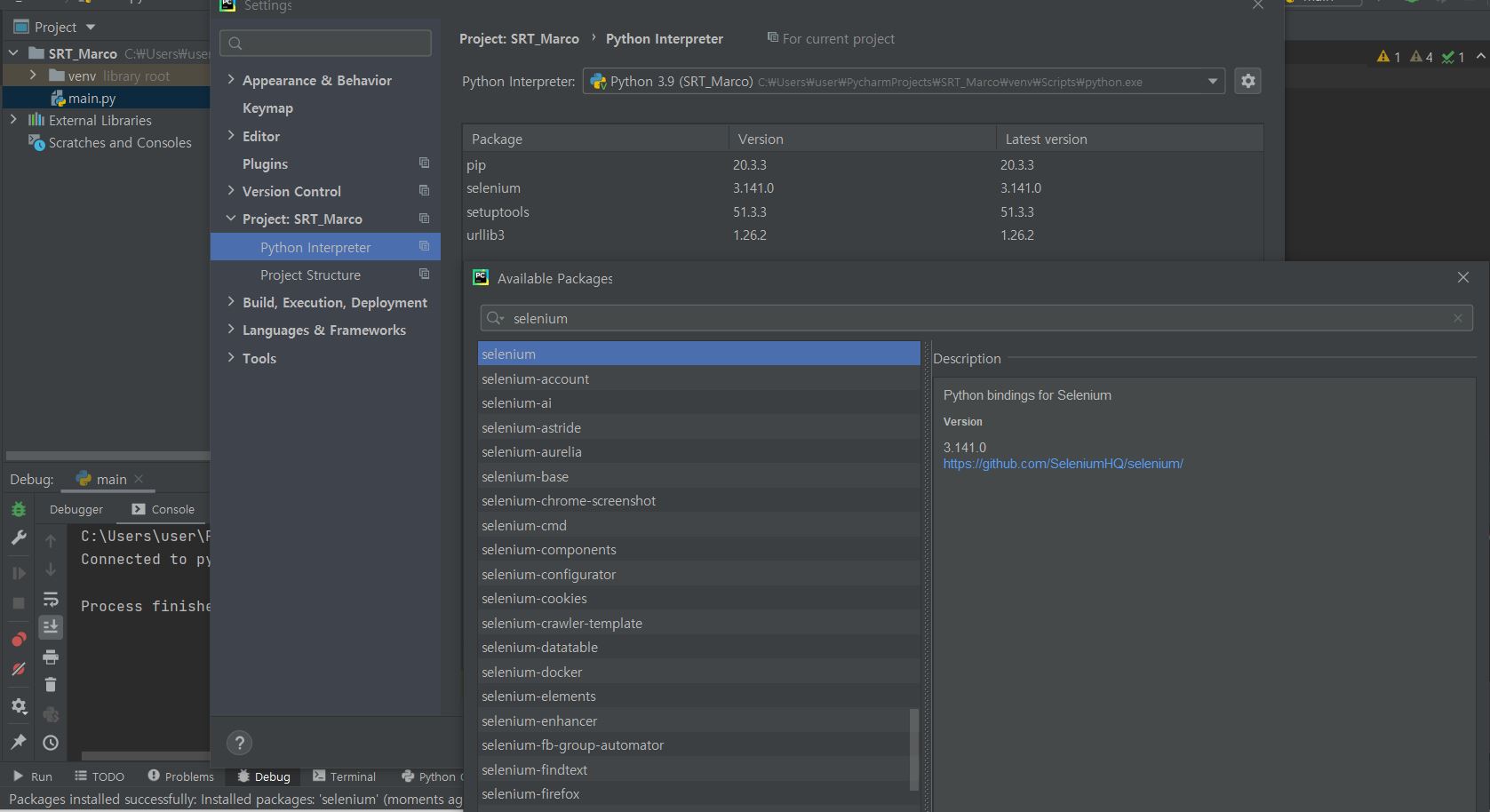The image size is (1490, 812).
Task: Toggle Scroll to End in console
Action: (x=51, y=627)
